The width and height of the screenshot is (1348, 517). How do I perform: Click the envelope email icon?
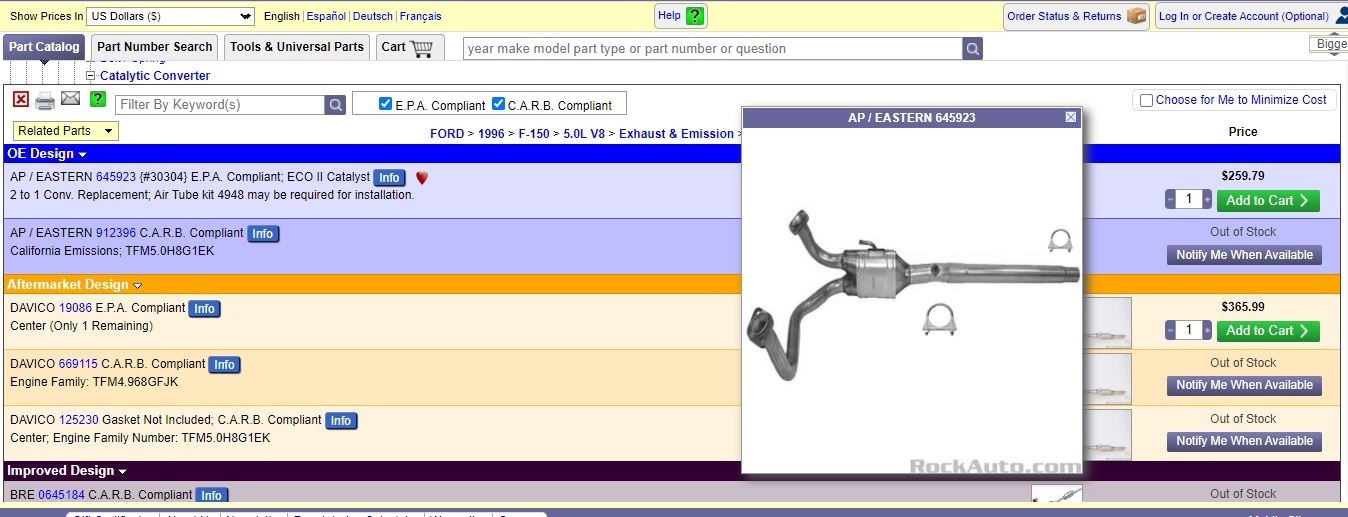(70, 98)
